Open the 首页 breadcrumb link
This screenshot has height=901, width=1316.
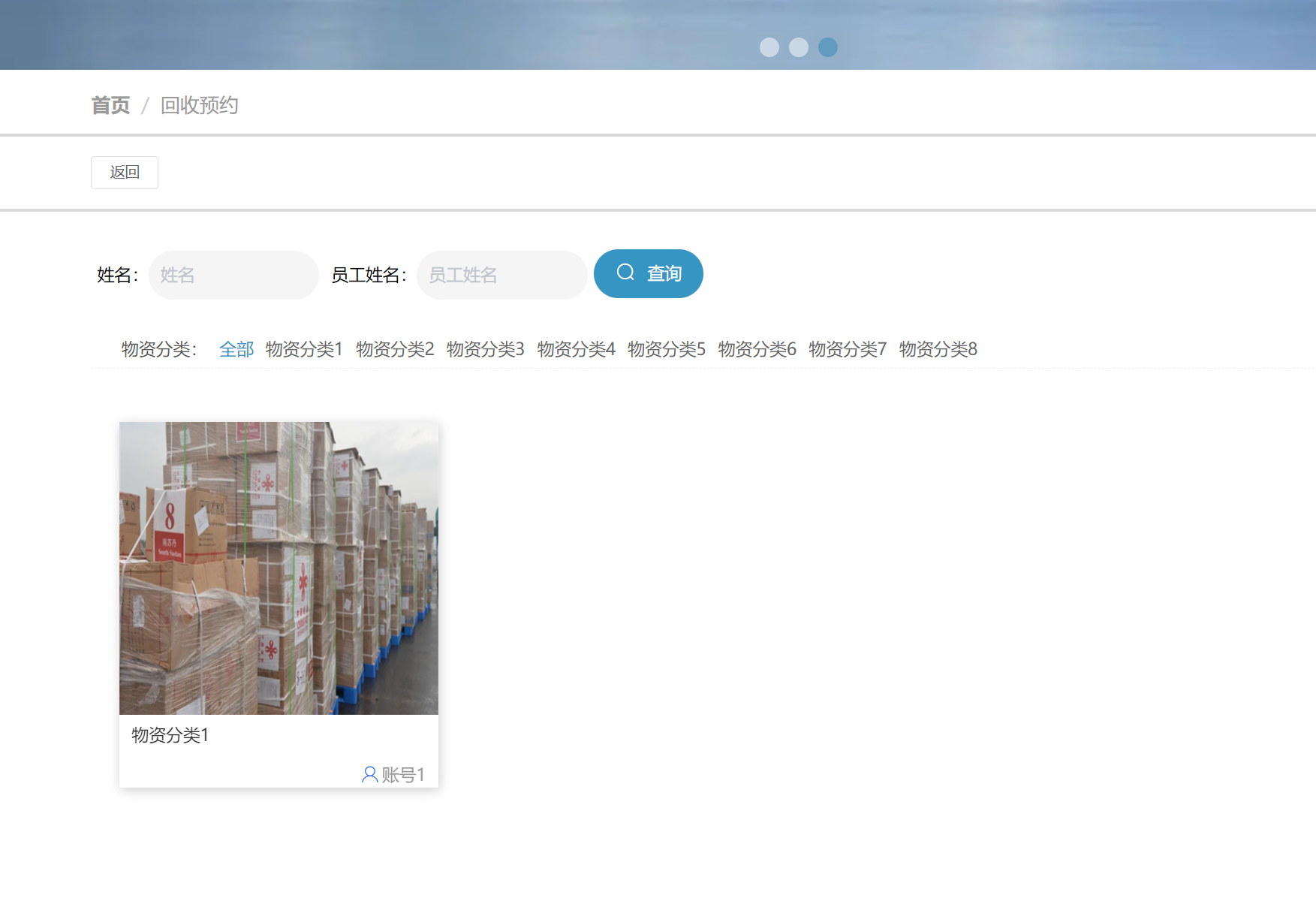[110, 105]
